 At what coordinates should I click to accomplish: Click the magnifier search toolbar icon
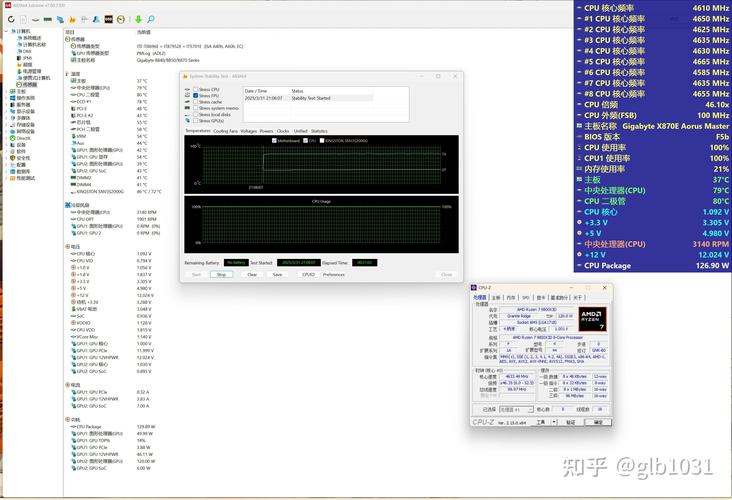point(151,19)
